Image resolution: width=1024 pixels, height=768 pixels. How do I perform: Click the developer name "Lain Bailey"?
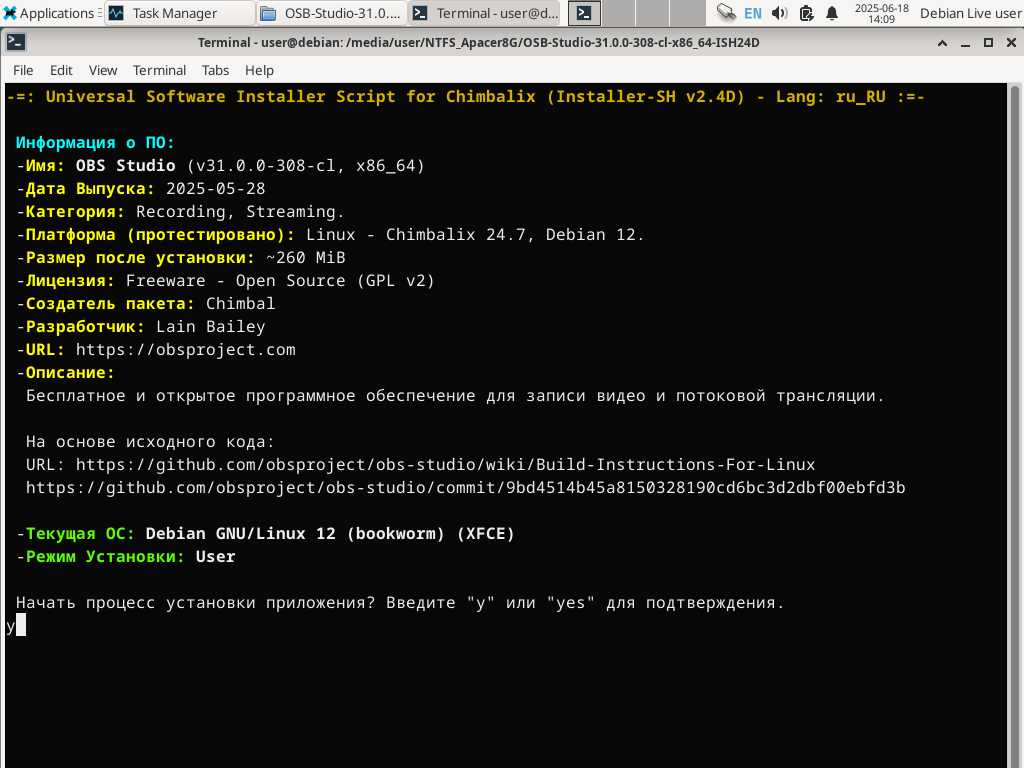[x=210, y=327]
